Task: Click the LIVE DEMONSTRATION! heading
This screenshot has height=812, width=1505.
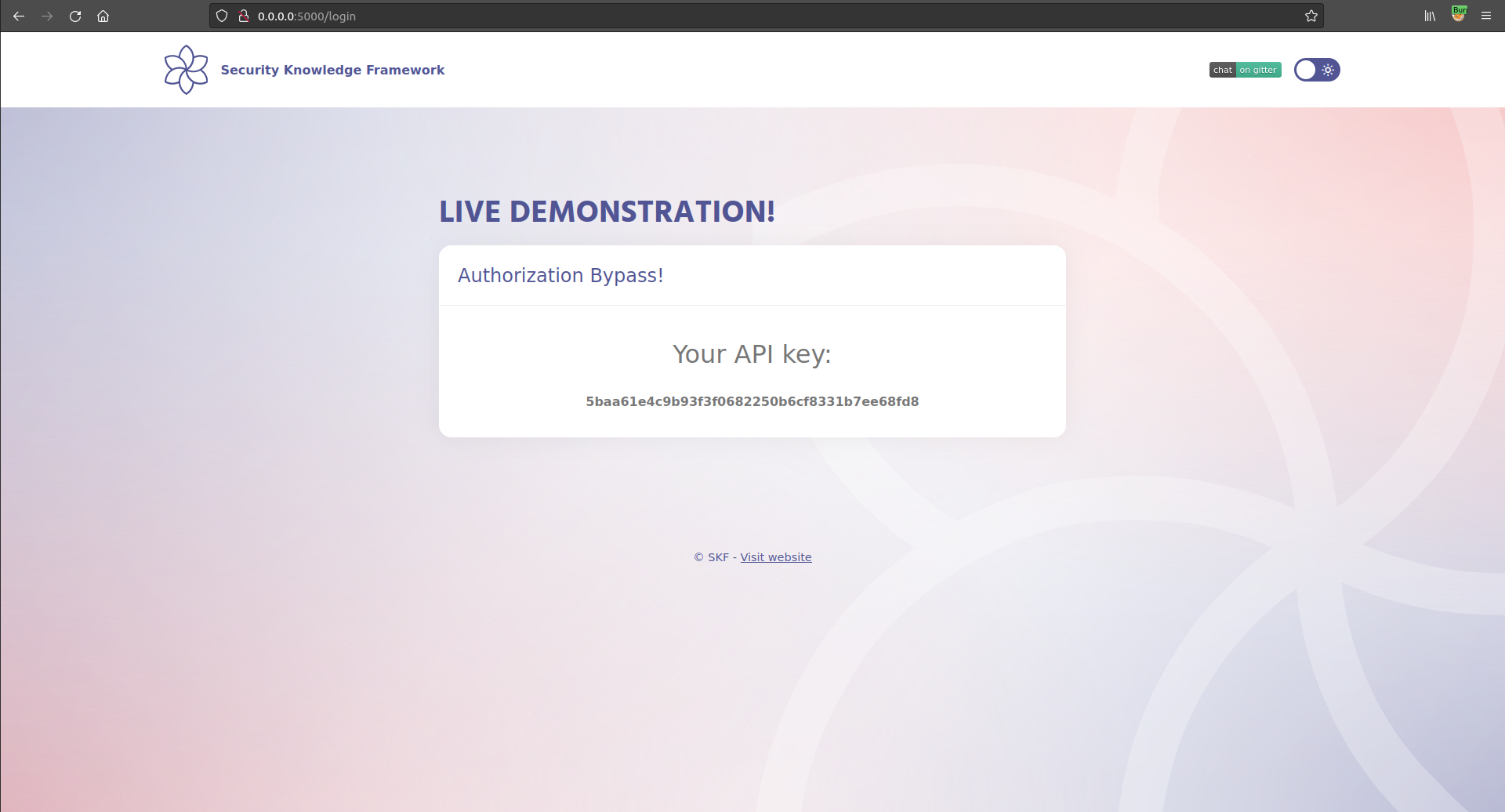Action: point(607,212)
